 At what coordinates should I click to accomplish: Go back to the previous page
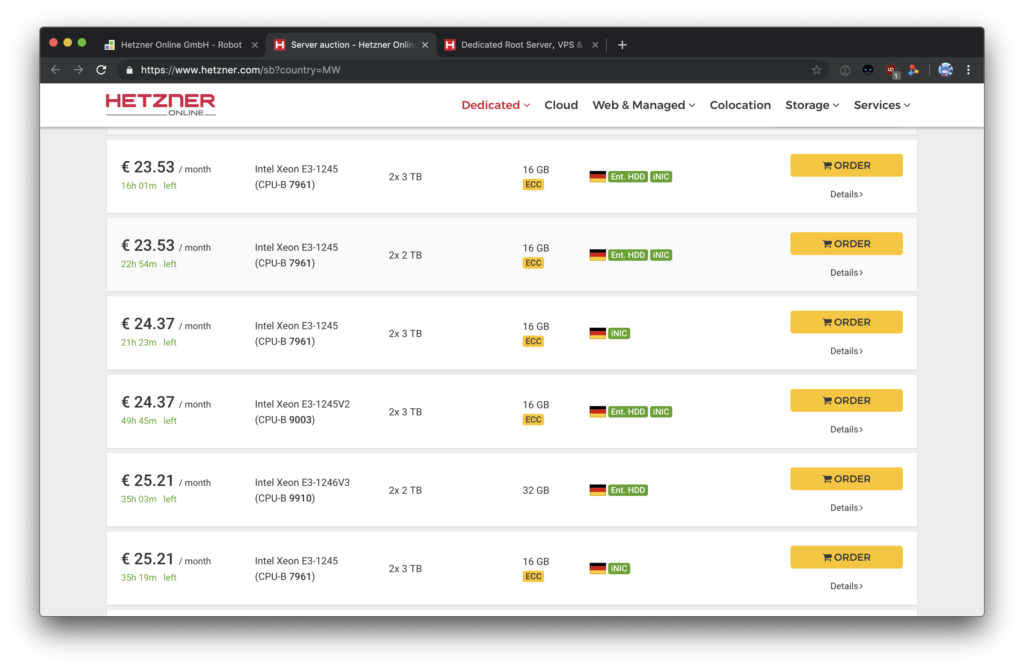56,70
